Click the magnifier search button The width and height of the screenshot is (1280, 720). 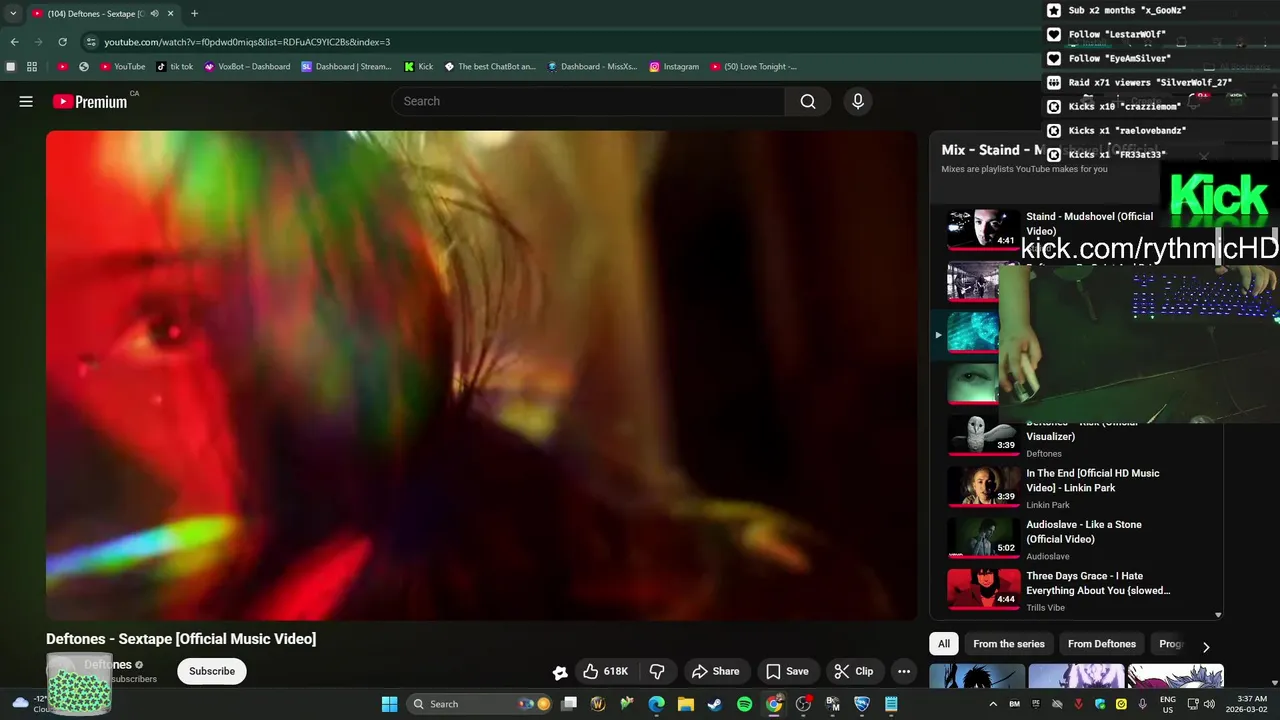[808, 101]
